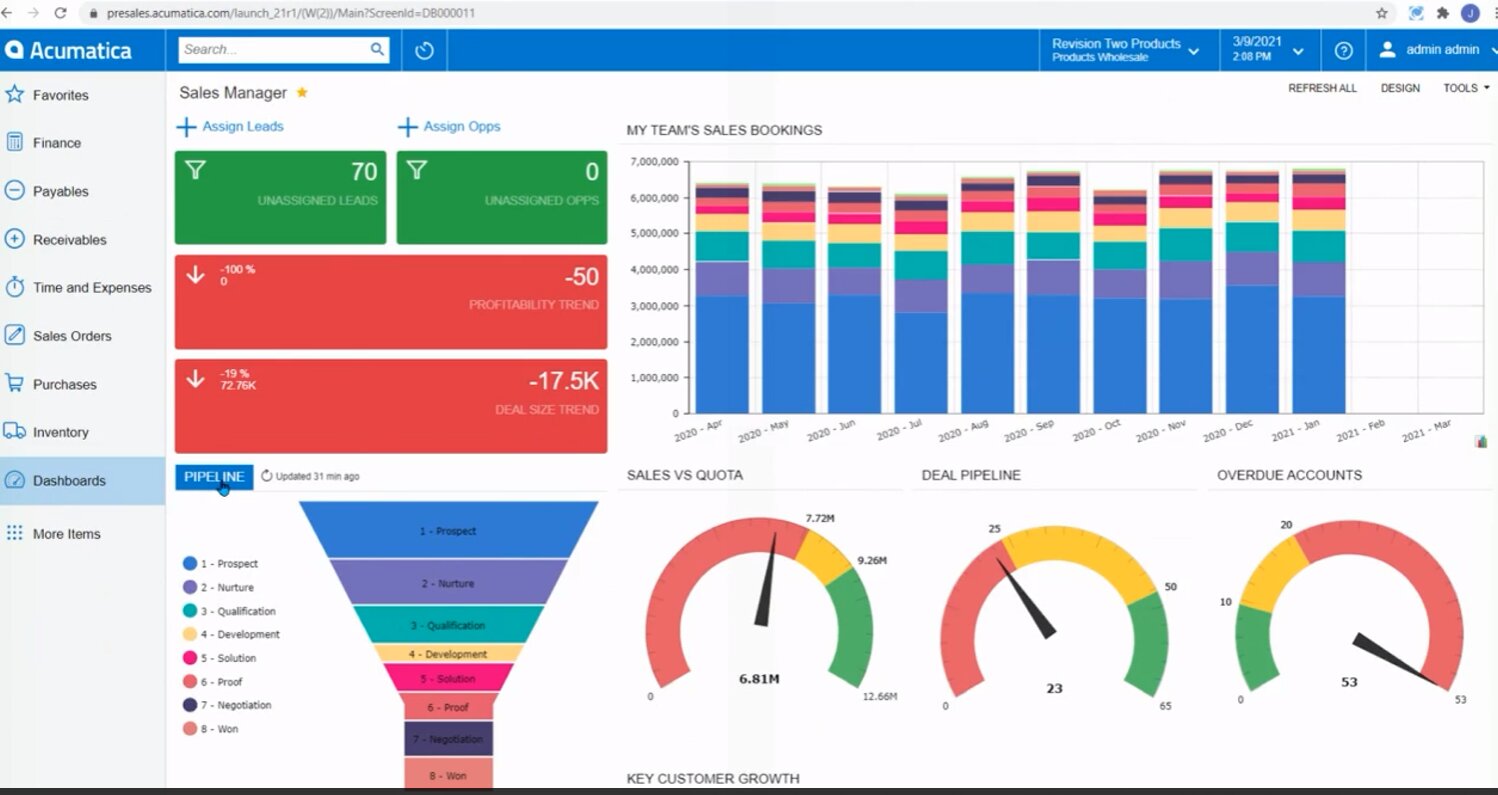Click the Purchases cart icon in sidebar
This screenshot has width=1498, height=795.
point(15,384)
